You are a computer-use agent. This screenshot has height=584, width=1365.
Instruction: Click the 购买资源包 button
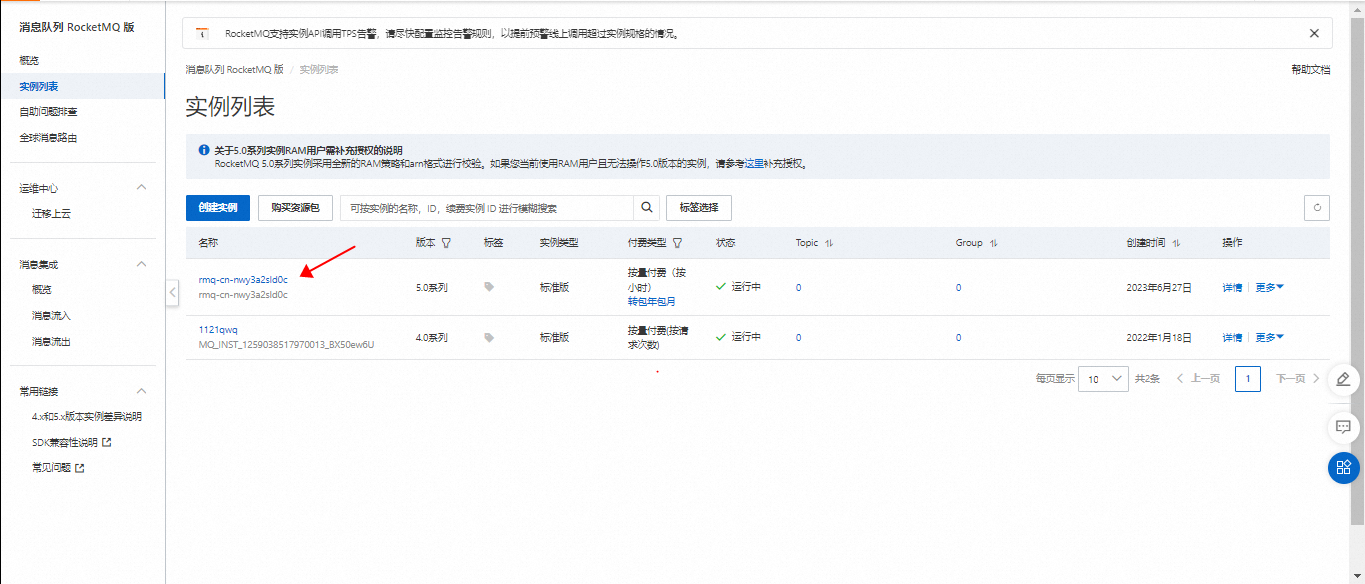tap(295, 208)
